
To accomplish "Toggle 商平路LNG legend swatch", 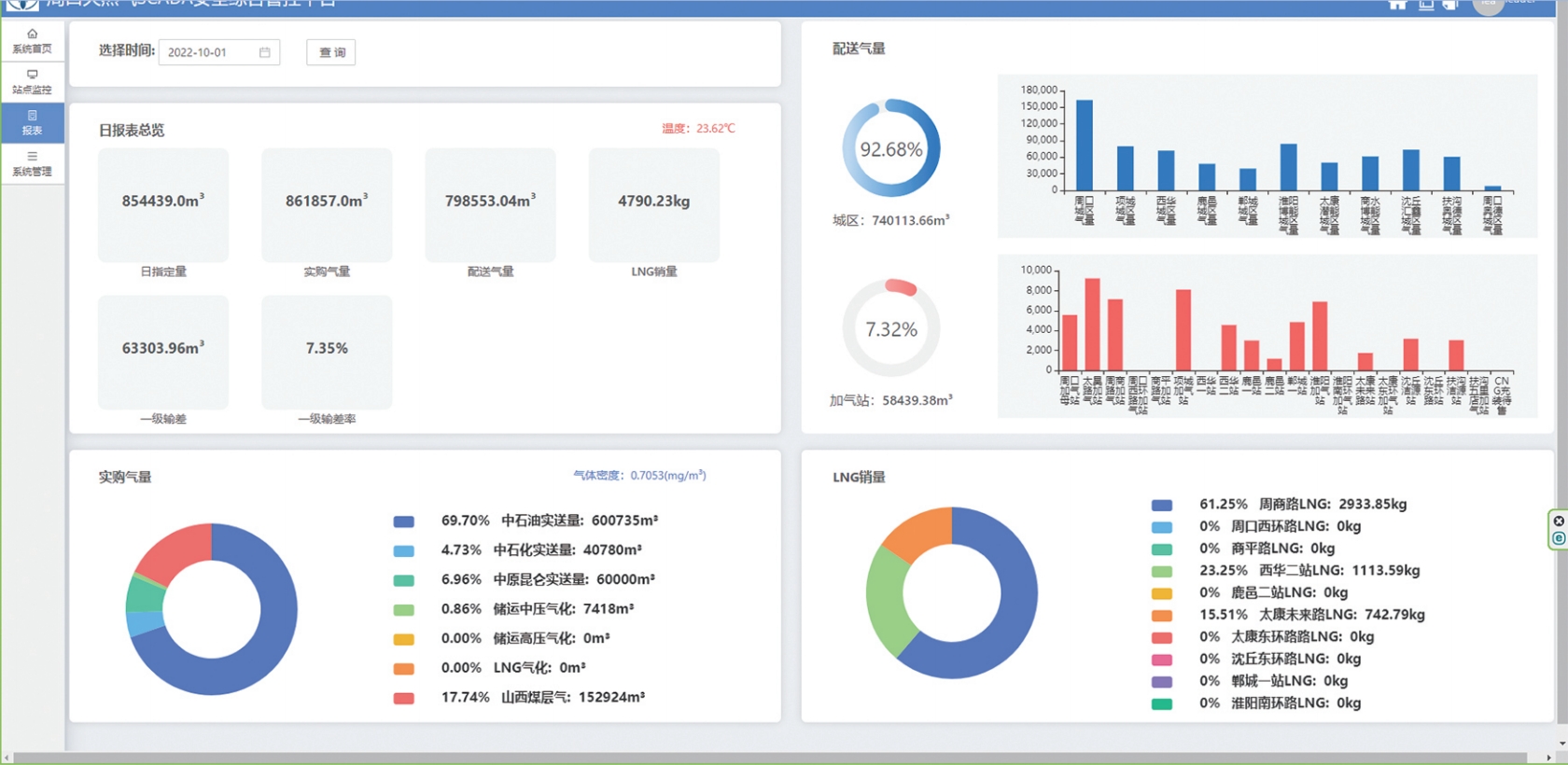I will click(x=1162, y=549).
